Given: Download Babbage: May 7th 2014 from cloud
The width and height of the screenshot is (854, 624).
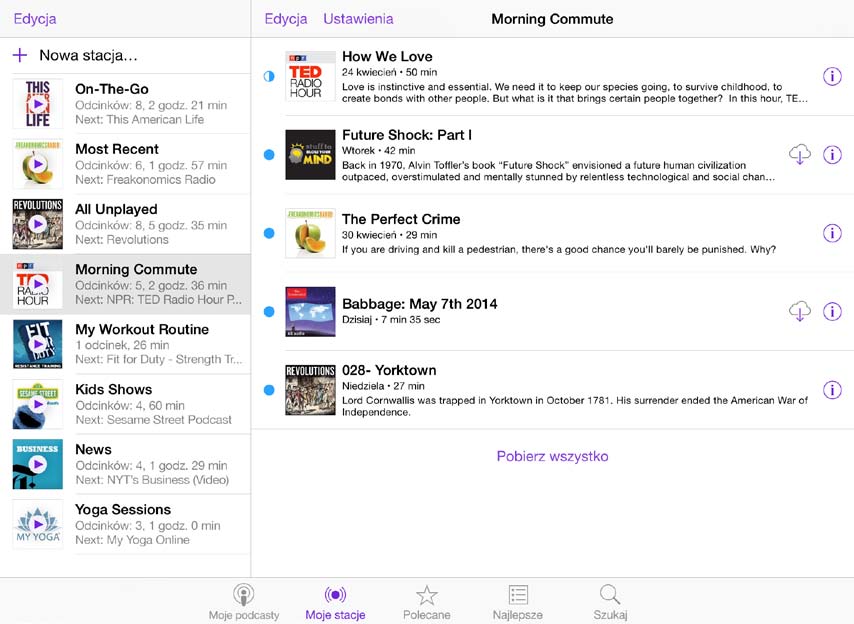Looking at the screenshot, I should pyautogui.click(x=800, y=311).
